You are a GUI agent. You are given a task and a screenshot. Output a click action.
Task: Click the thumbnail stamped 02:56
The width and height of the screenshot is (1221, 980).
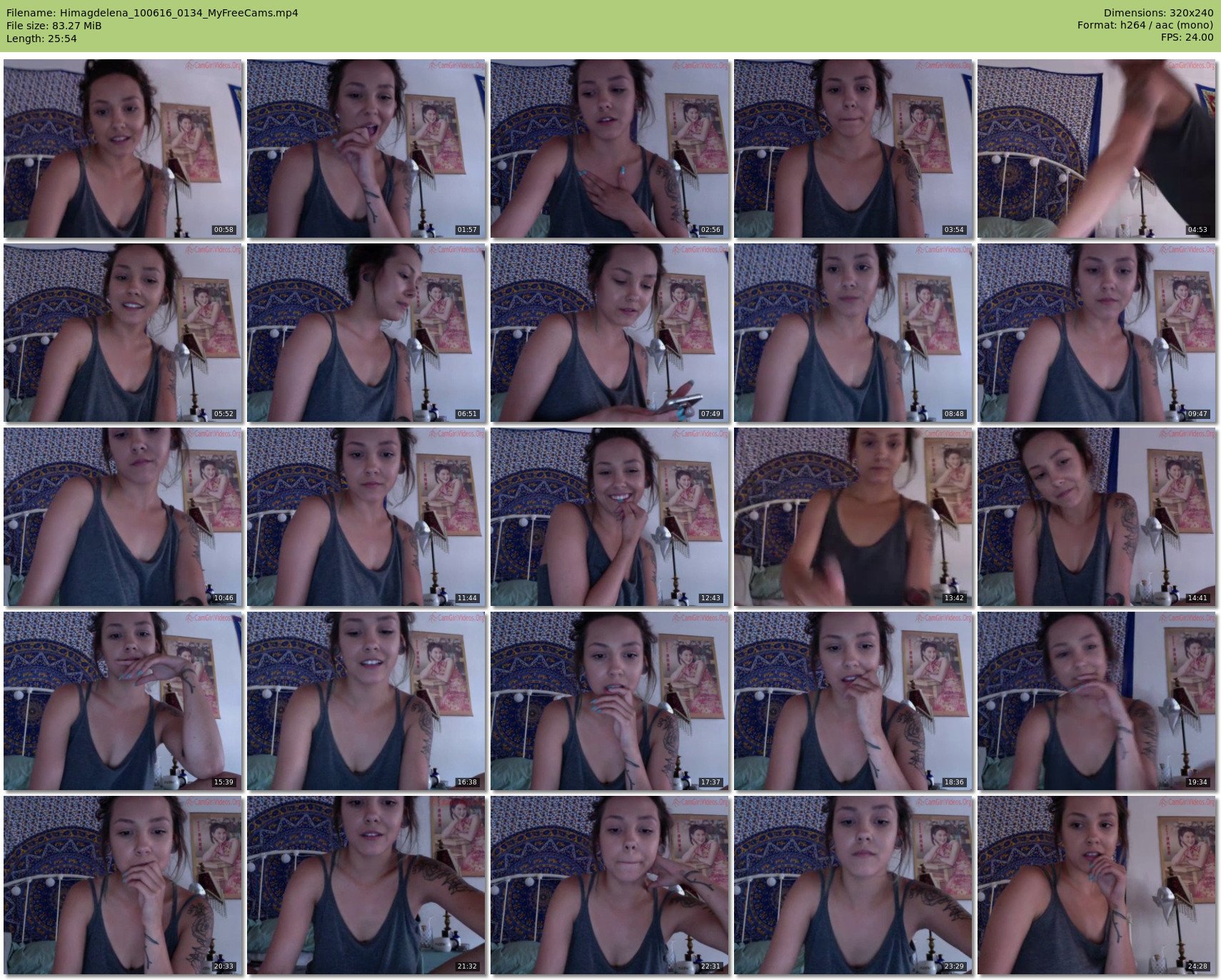click(610, 148)
